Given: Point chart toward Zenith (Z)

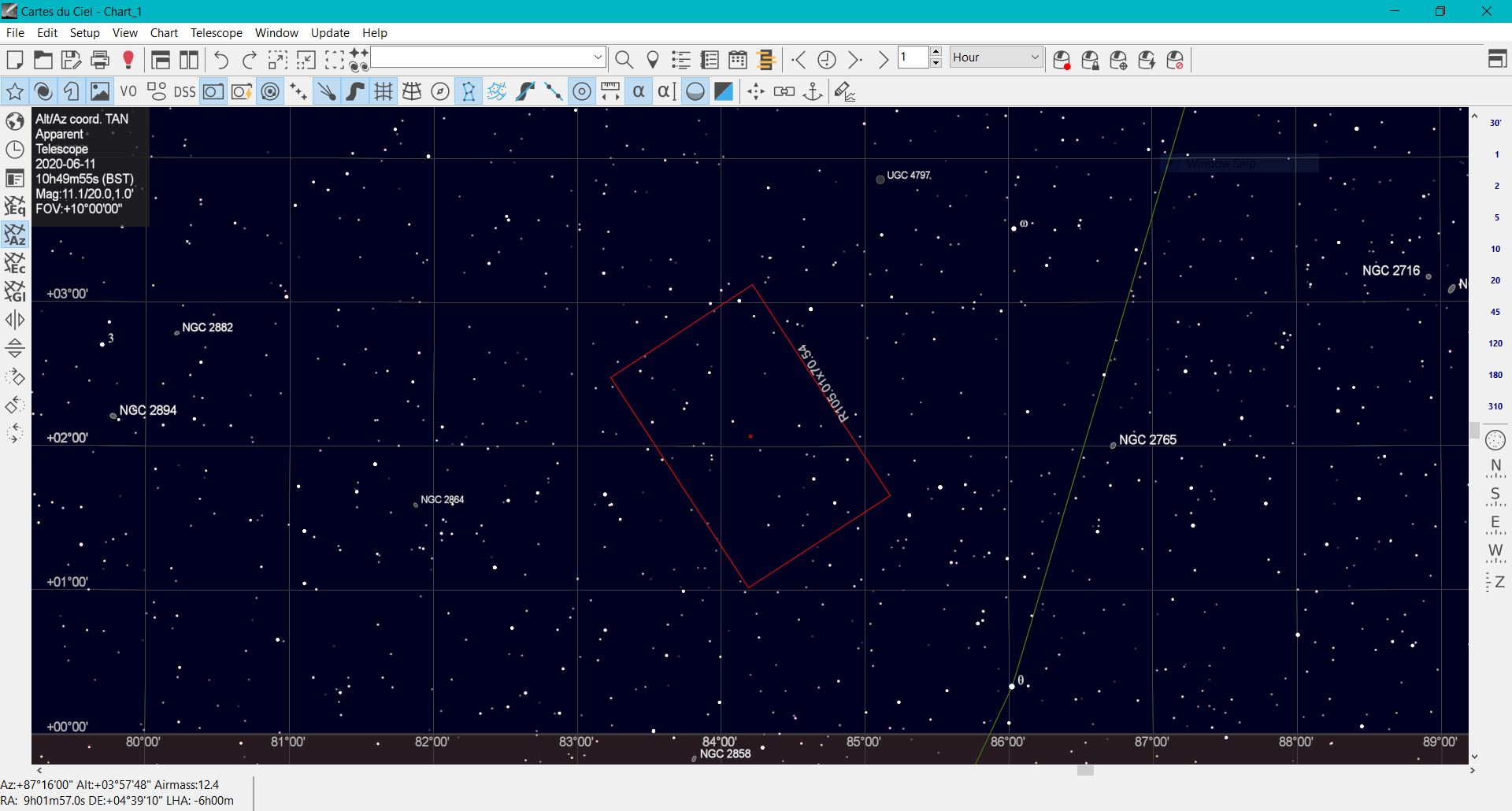Looking at the screenshot, I should pyautogui.click(x=1495, y=582).
